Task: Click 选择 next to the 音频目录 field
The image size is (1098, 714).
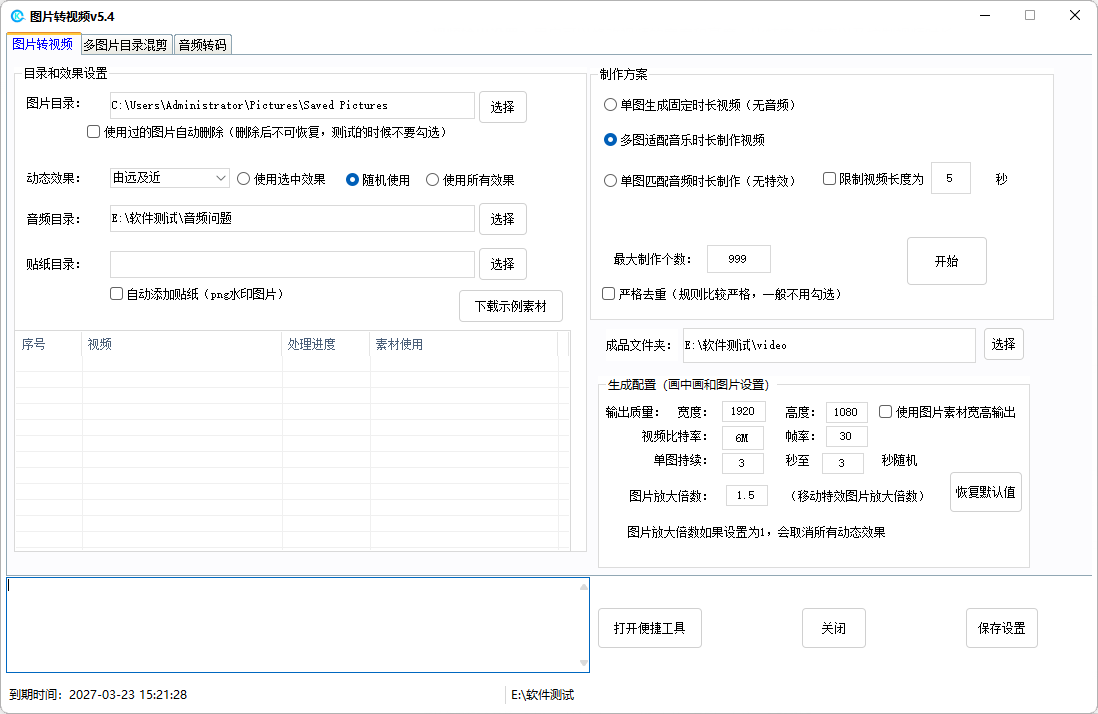Action: point(502,219)
